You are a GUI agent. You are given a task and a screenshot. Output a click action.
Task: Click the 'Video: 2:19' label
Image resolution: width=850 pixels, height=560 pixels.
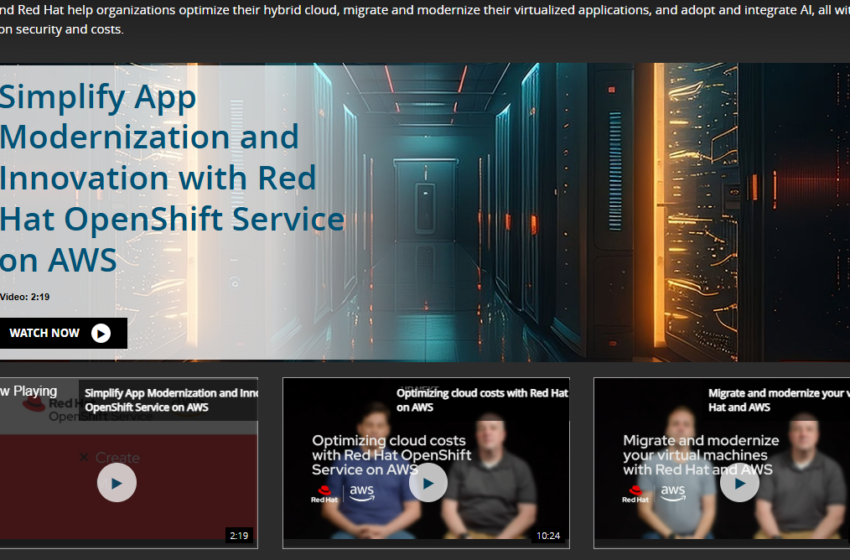click(x=25, y=297)
